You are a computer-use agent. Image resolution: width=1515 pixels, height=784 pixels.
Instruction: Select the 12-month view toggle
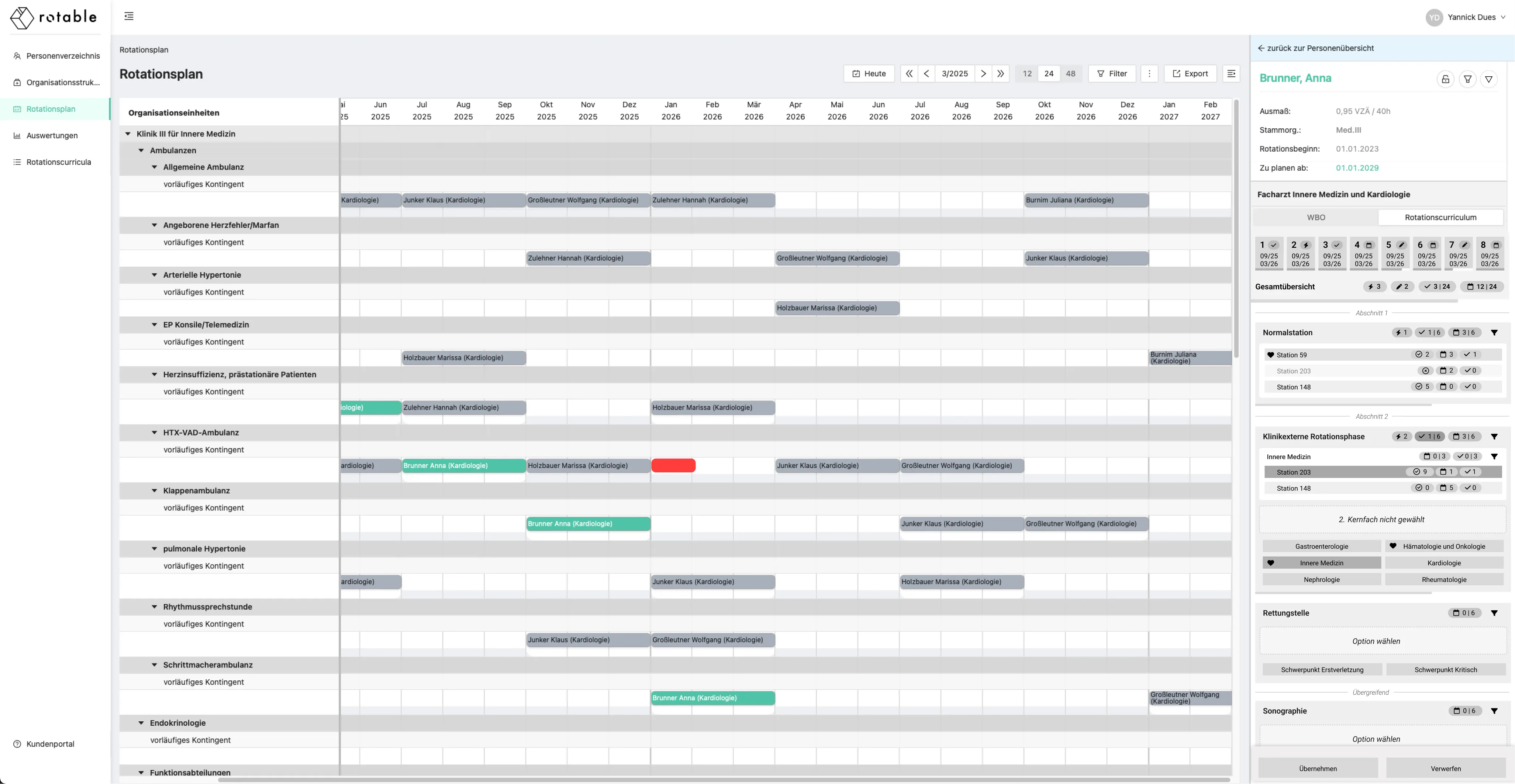(1027, 73)
